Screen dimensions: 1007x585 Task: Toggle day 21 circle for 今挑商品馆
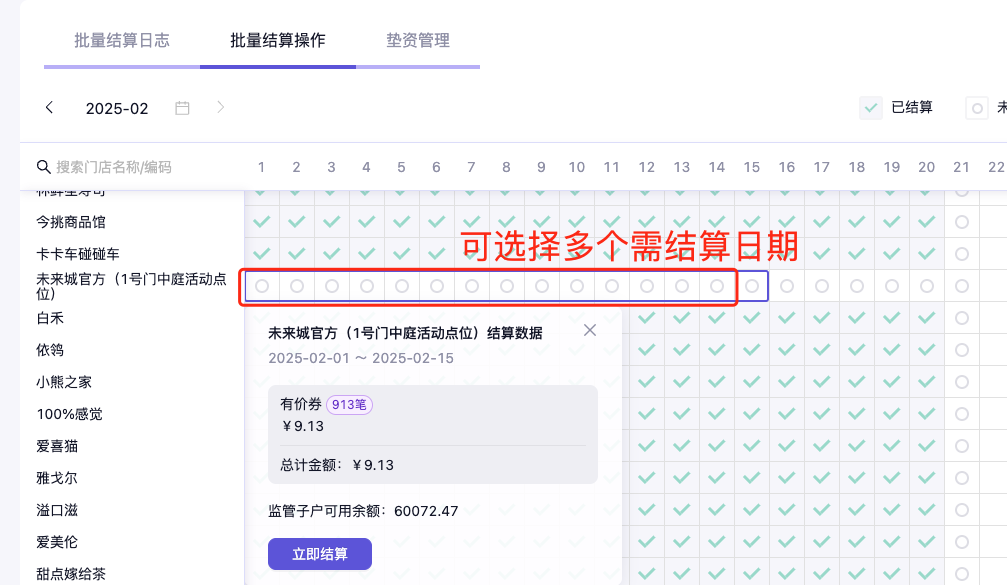(962, 222)
